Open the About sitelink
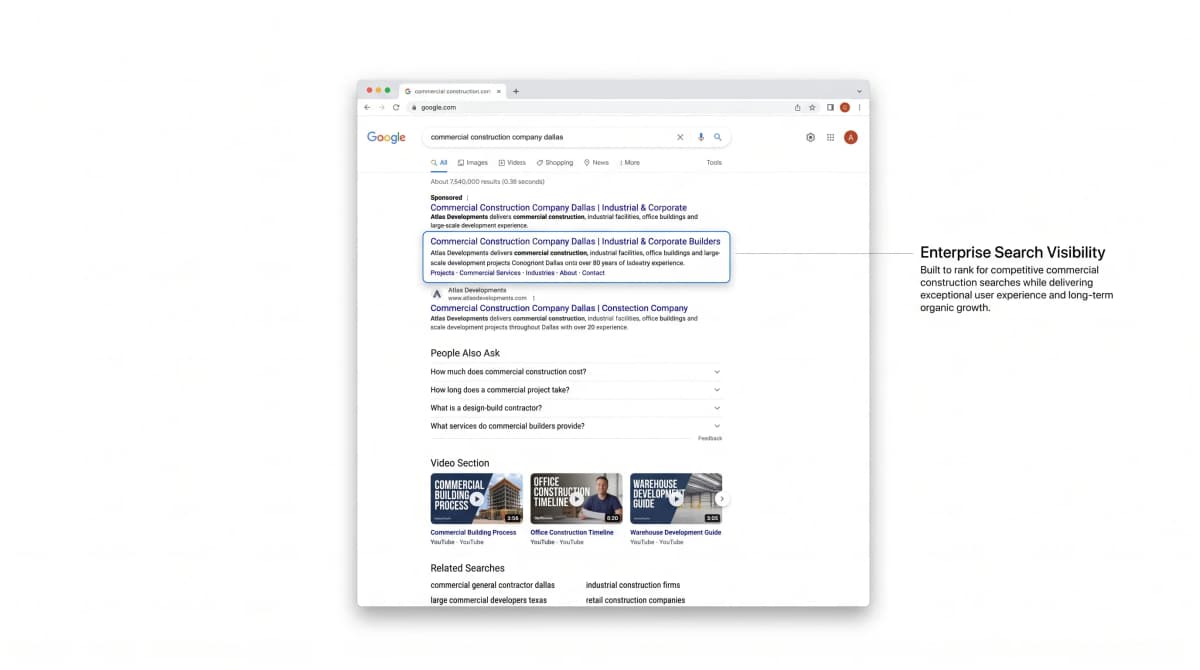 coord(568,273)
